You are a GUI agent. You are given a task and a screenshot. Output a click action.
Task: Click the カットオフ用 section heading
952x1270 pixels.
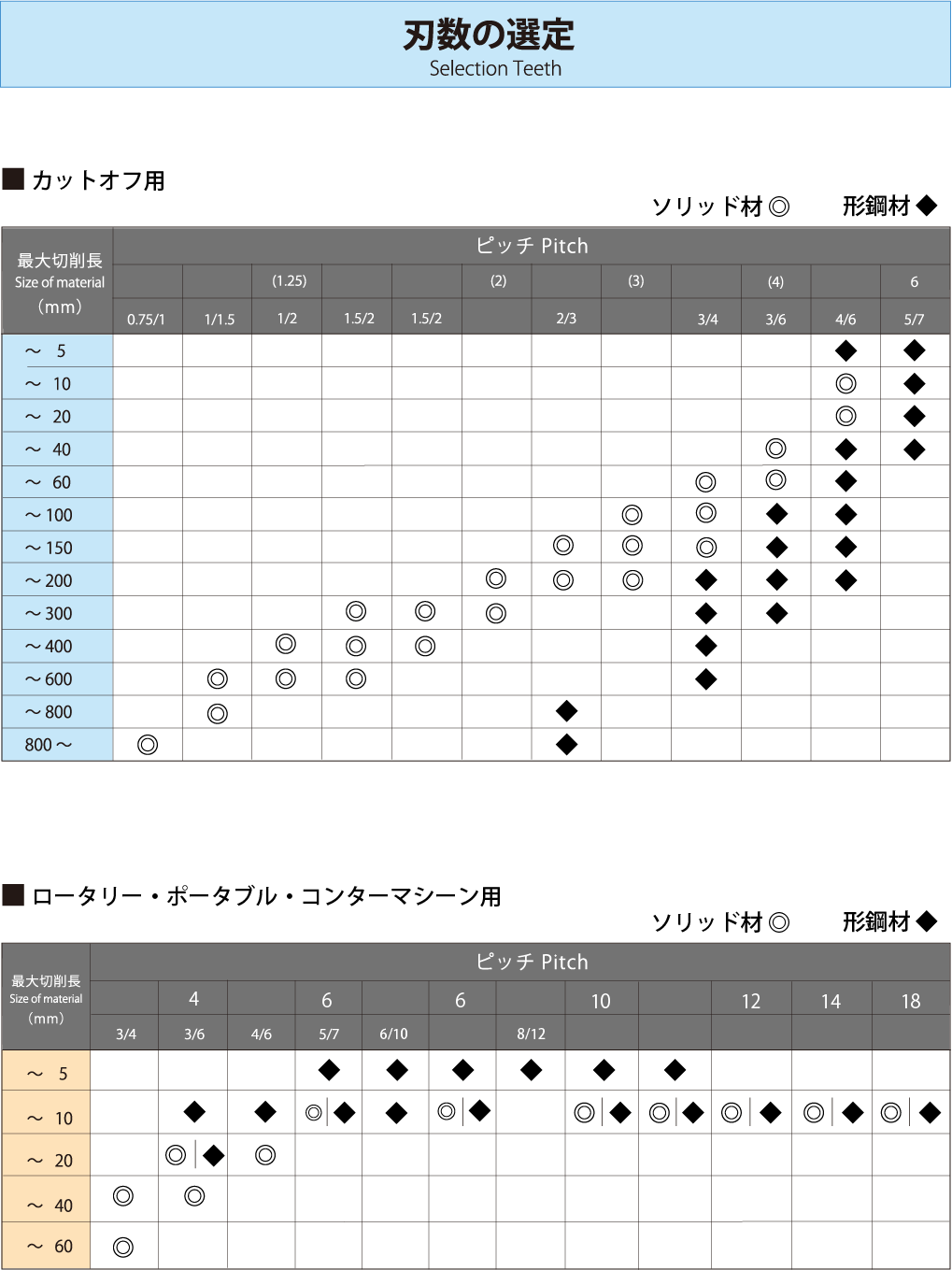pos(98,180)
